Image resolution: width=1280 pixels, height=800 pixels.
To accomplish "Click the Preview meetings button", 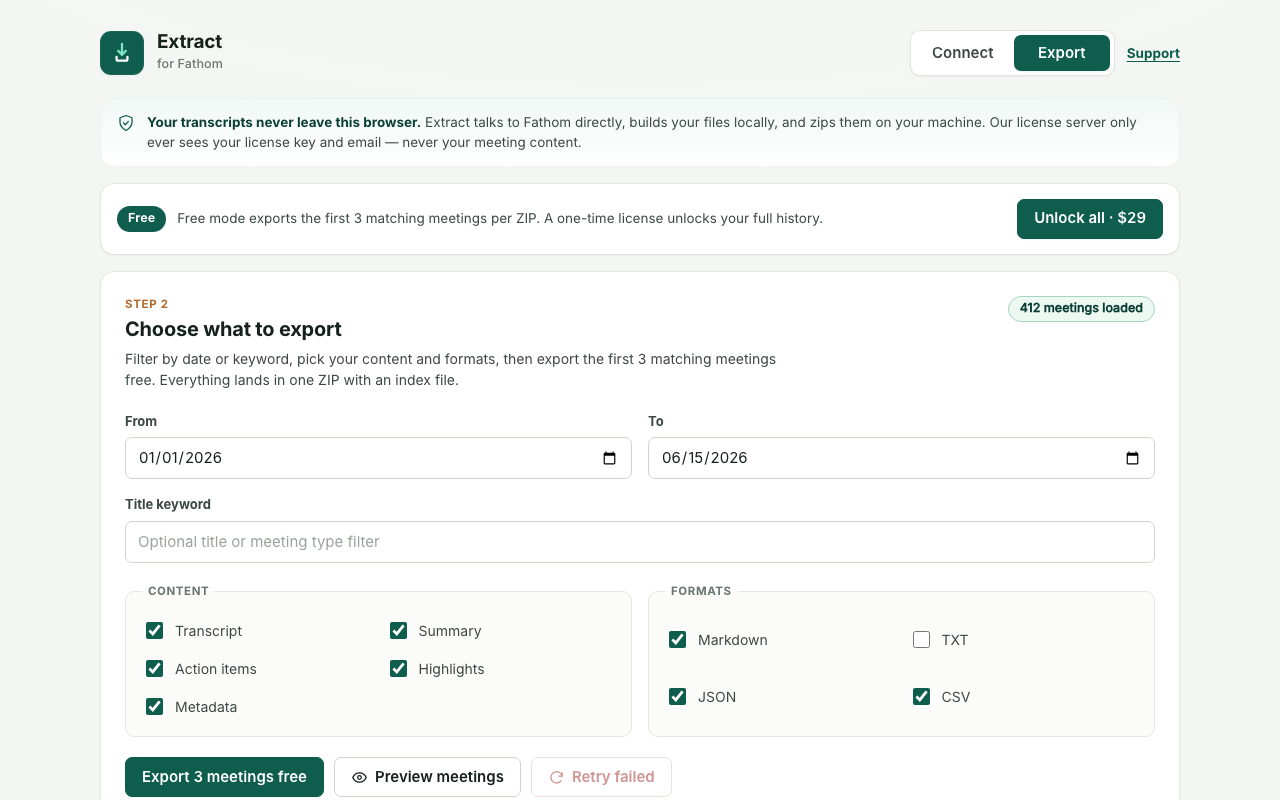I will (x=427, y=777).
